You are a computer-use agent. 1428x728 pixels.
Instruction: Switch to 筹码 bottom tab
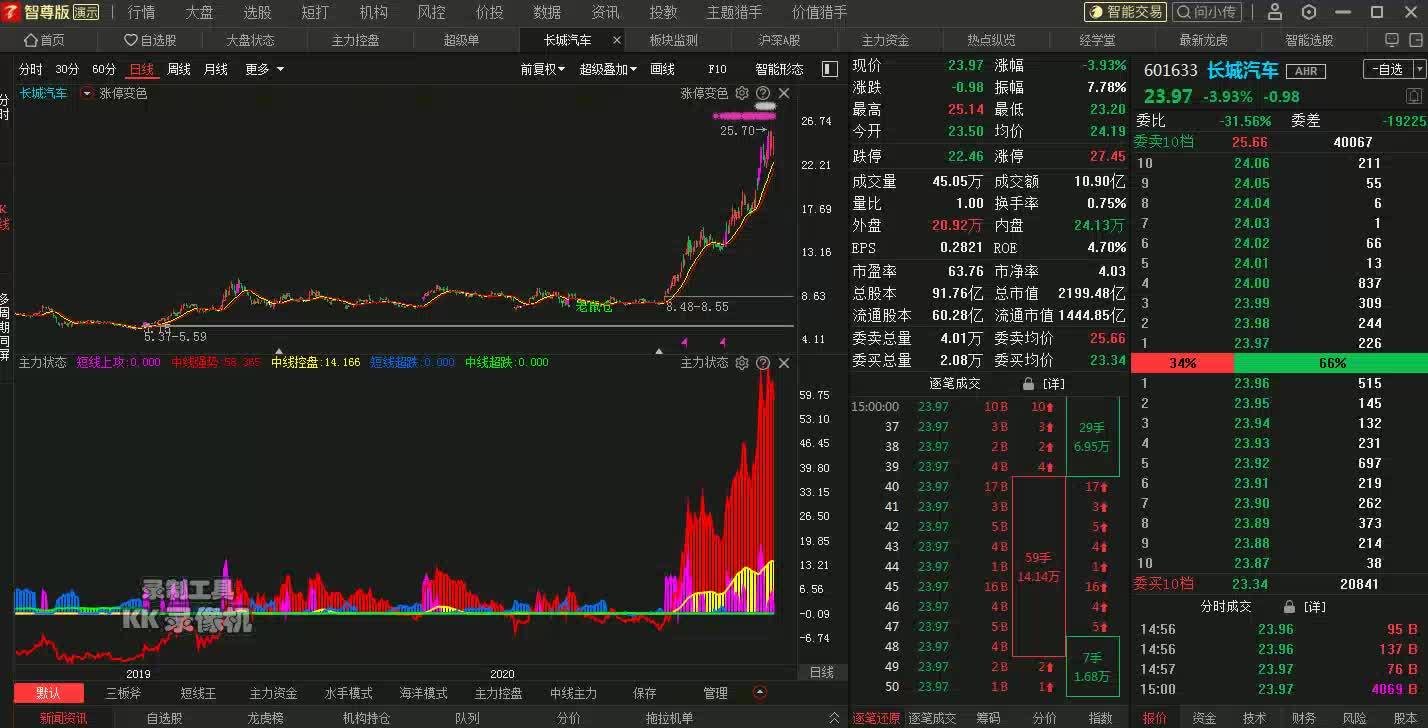(x=988, y=718)
